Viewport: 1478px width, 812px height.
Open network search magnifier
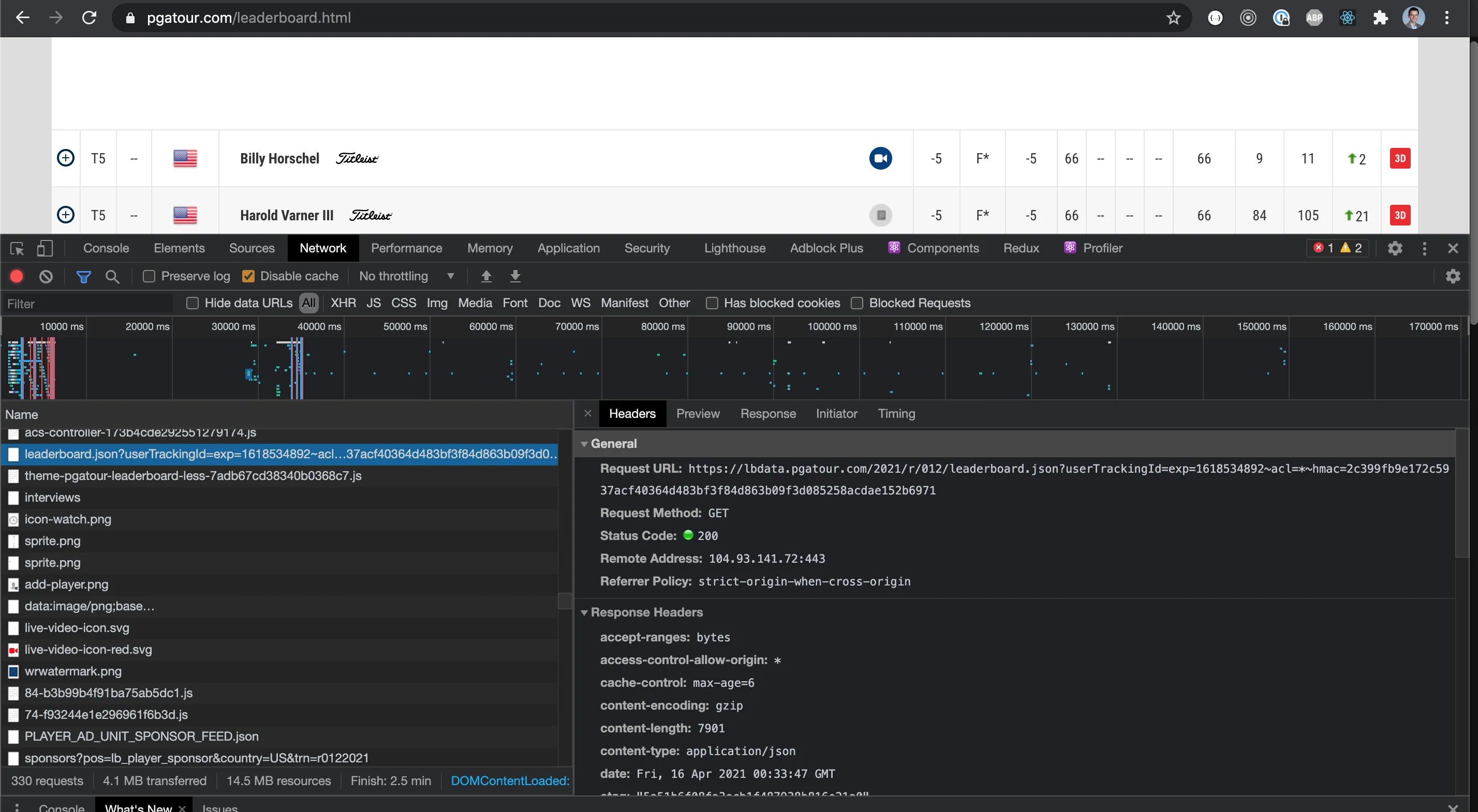112,276
